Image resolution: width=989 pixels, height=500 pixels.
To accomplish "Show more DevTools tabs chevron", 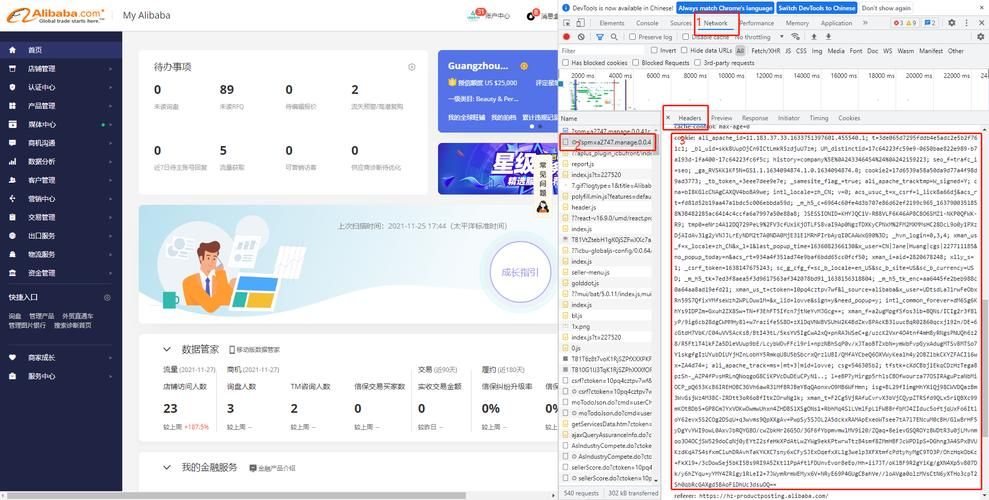I will [x=865, y=23].
